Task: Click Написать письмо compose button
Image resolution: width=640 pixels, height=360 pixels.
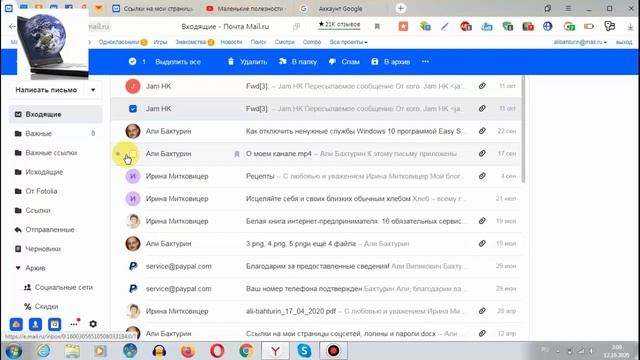Action: pos(46,90)
